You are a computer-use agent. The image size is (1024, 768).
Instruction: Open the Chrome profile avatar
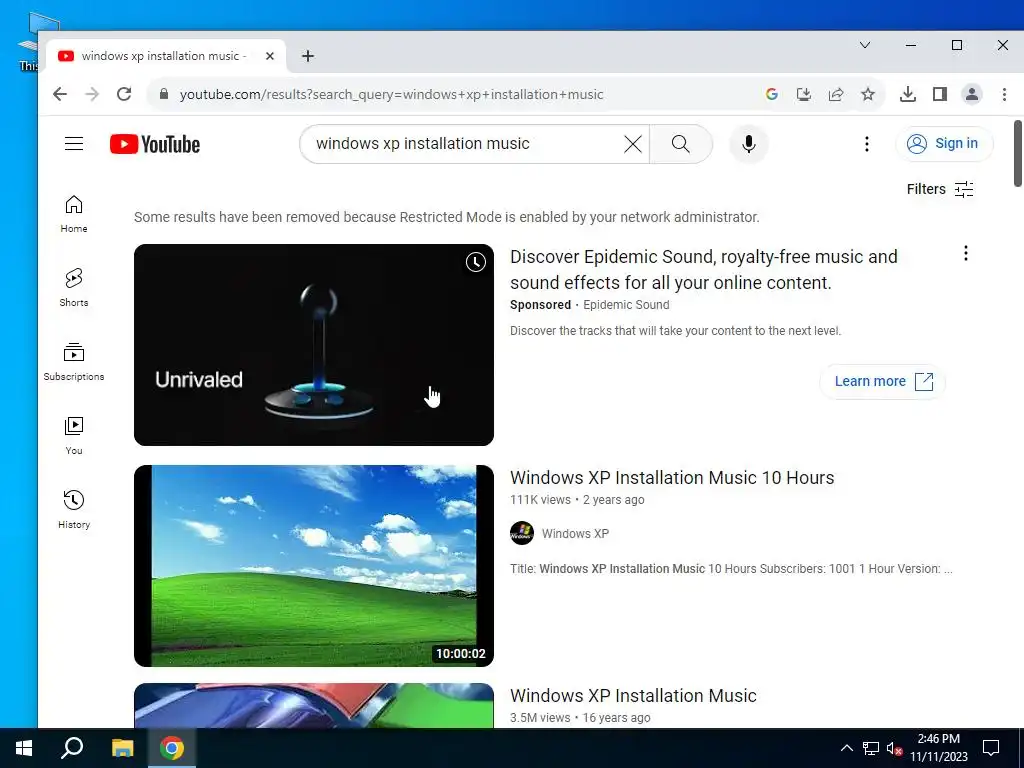972,94
